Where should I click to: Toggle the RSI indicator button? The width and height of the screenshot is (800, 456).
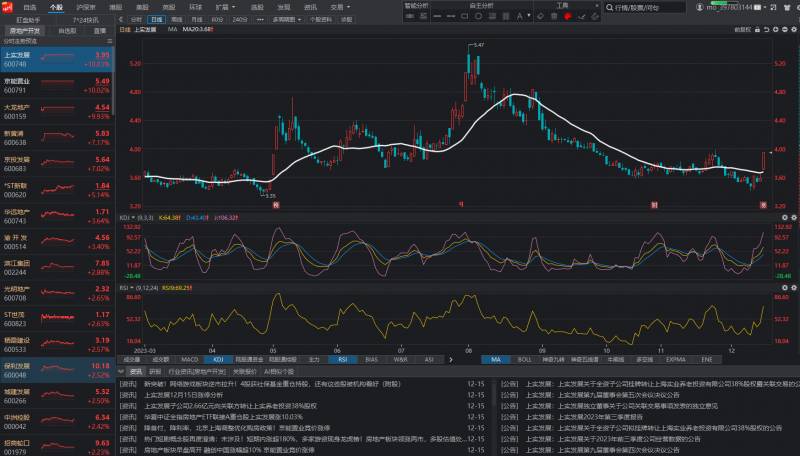point(342,360)
